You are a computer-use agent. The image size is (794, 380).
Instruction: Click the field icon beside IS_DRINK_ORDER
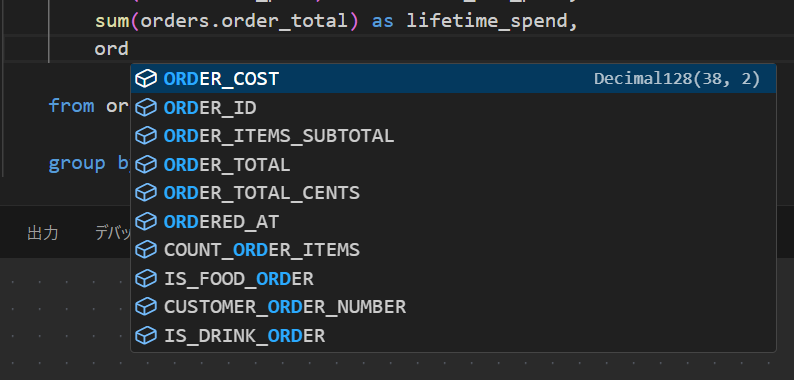[146, 335]
